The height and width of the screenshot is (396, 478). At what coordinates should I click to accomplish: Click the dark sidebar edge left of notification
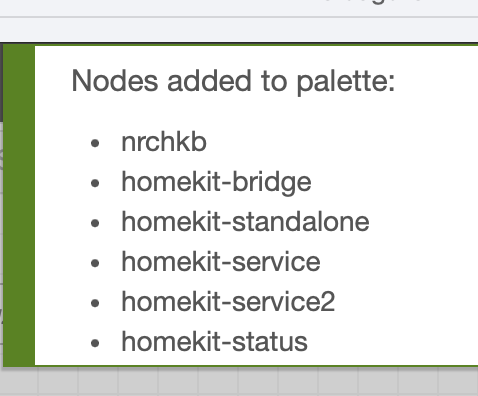tap(1, 82)
